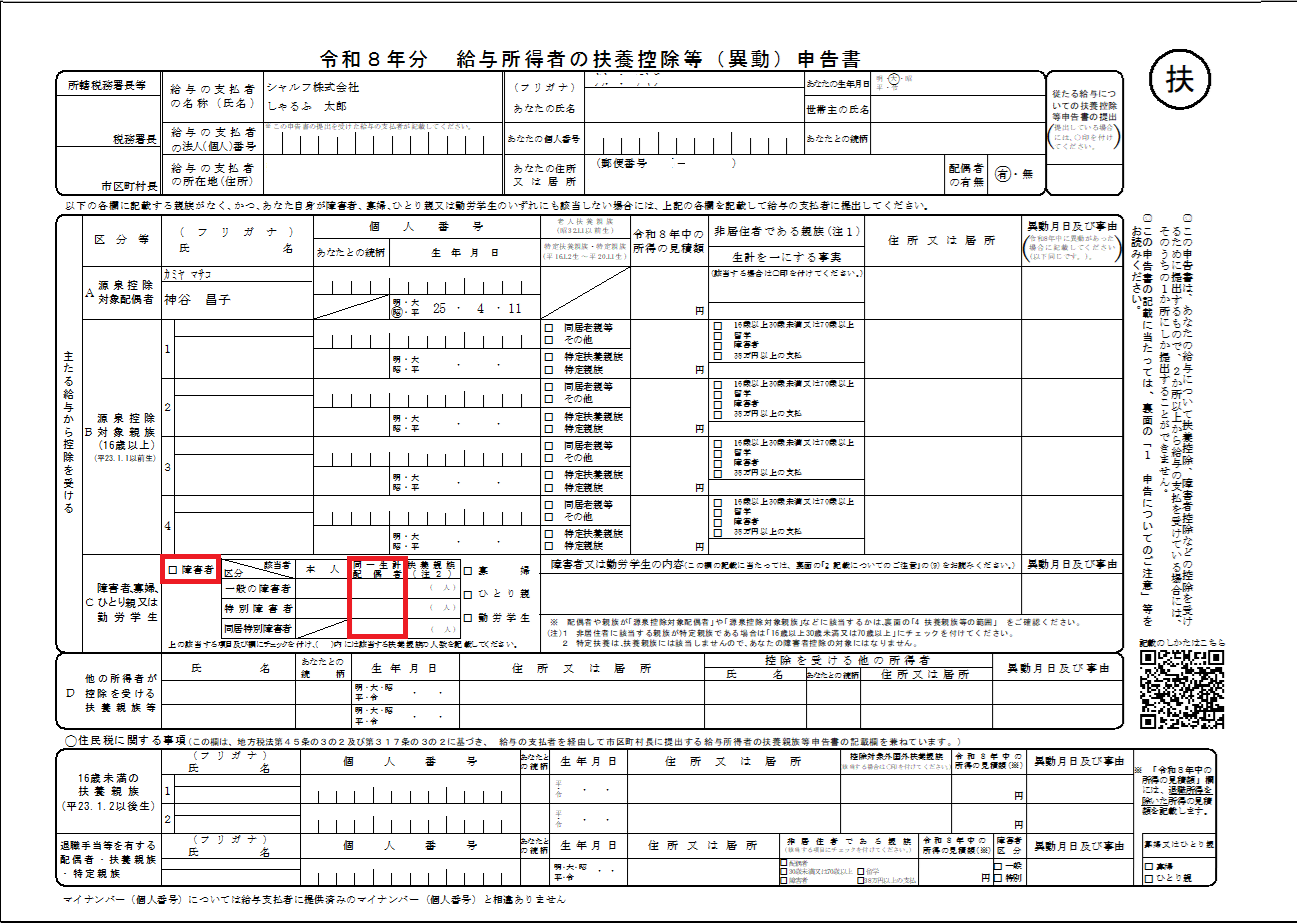Viewport: 1297px width, 923px height.
Task: Check 同居老親等 for dependent row 1
Action: (549, 328)
